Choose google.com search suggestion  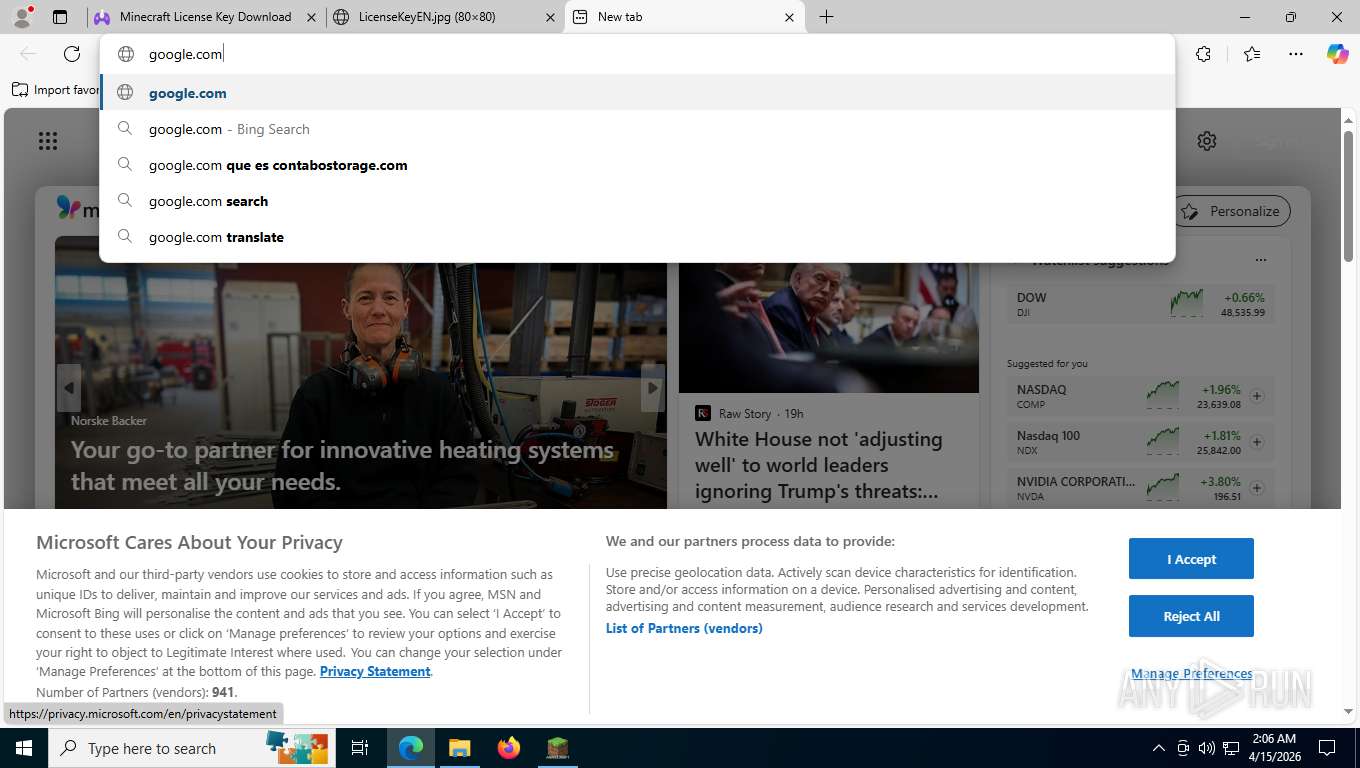[637, 201]
